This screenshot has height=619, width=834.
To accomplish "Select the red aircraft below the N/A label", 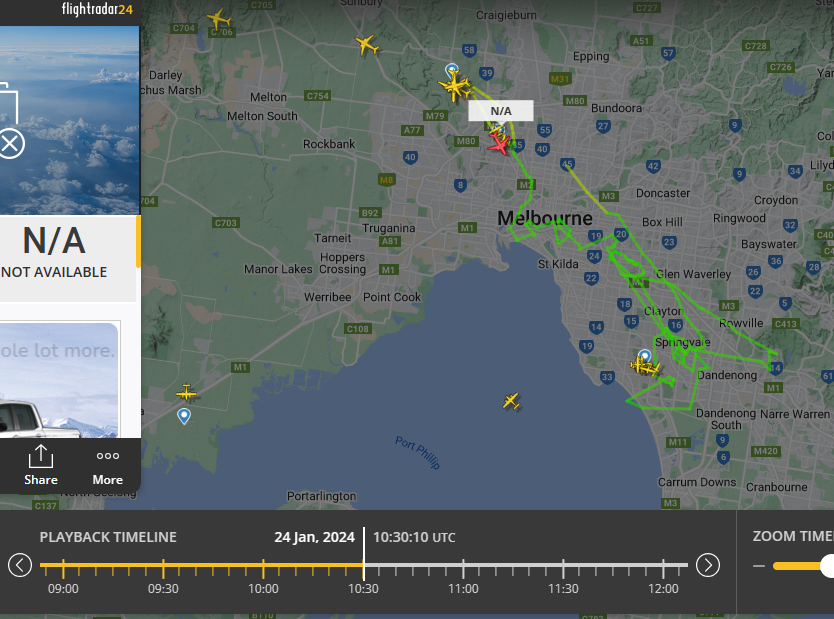I will [x=499, y=144].
